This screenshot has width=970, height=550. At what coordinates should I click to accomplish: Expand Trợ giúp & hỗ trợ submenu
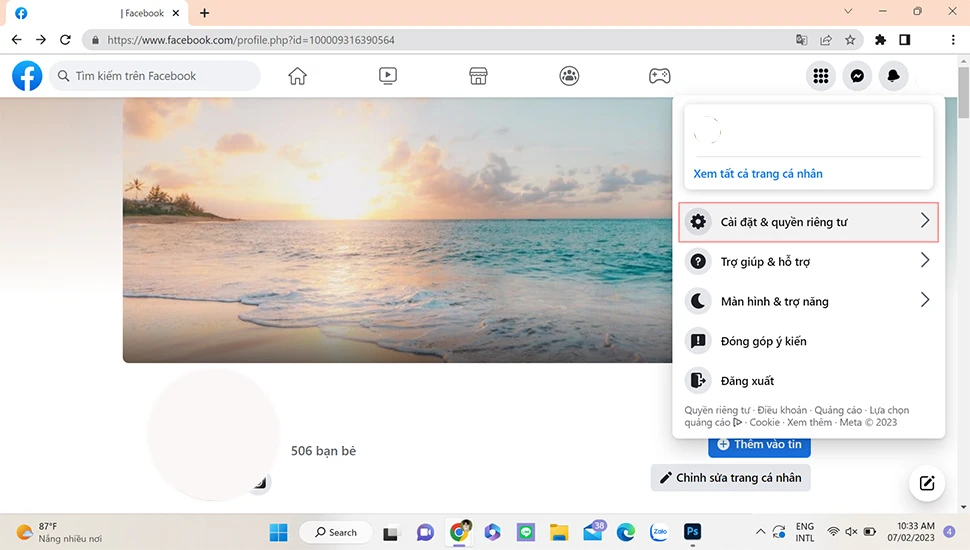[x=808, y=262]
